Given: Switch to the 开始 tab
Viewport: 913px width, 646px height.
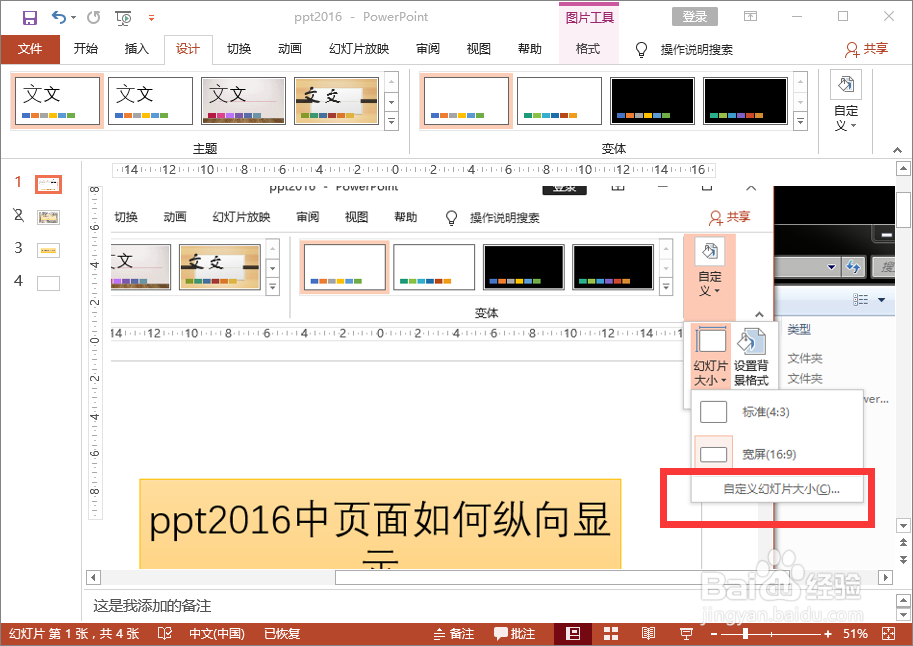Looking at the screenshot, I should [86, 49].
